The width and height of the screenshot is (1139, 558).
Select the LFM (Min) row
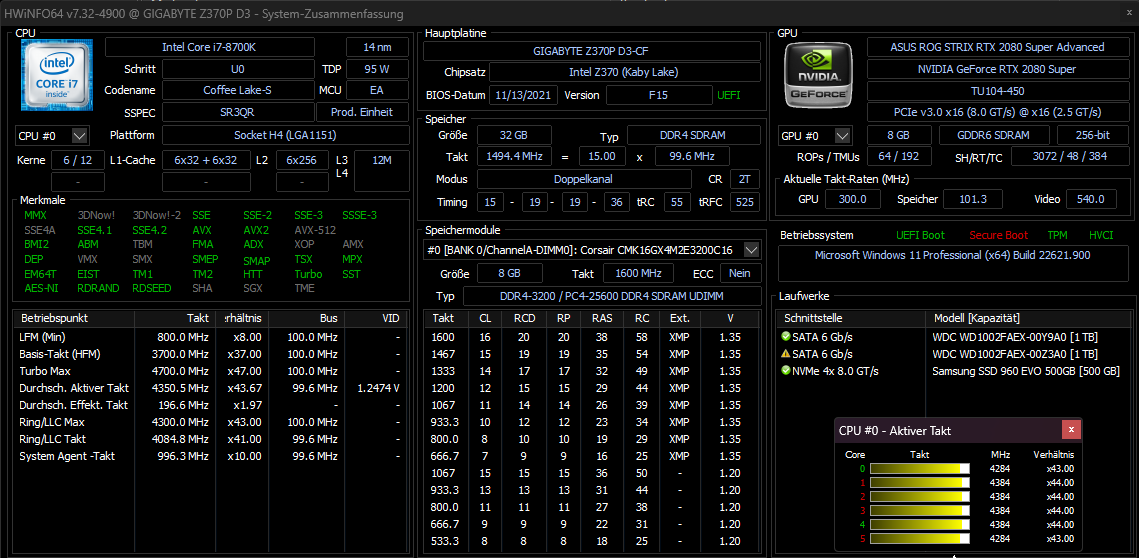[211, 337]
